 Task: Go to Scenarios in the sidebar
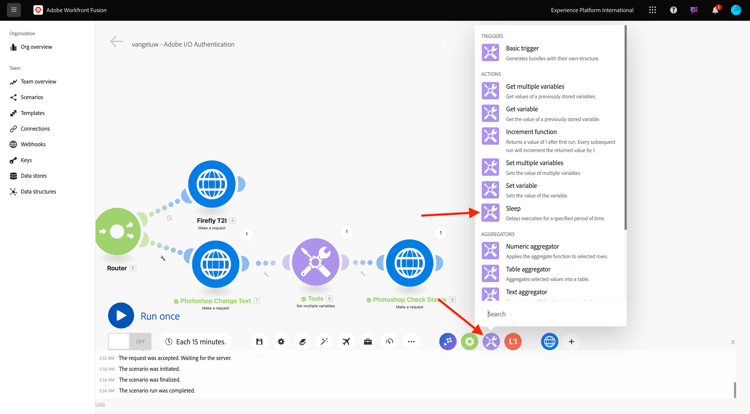click(x=26, y=98)
